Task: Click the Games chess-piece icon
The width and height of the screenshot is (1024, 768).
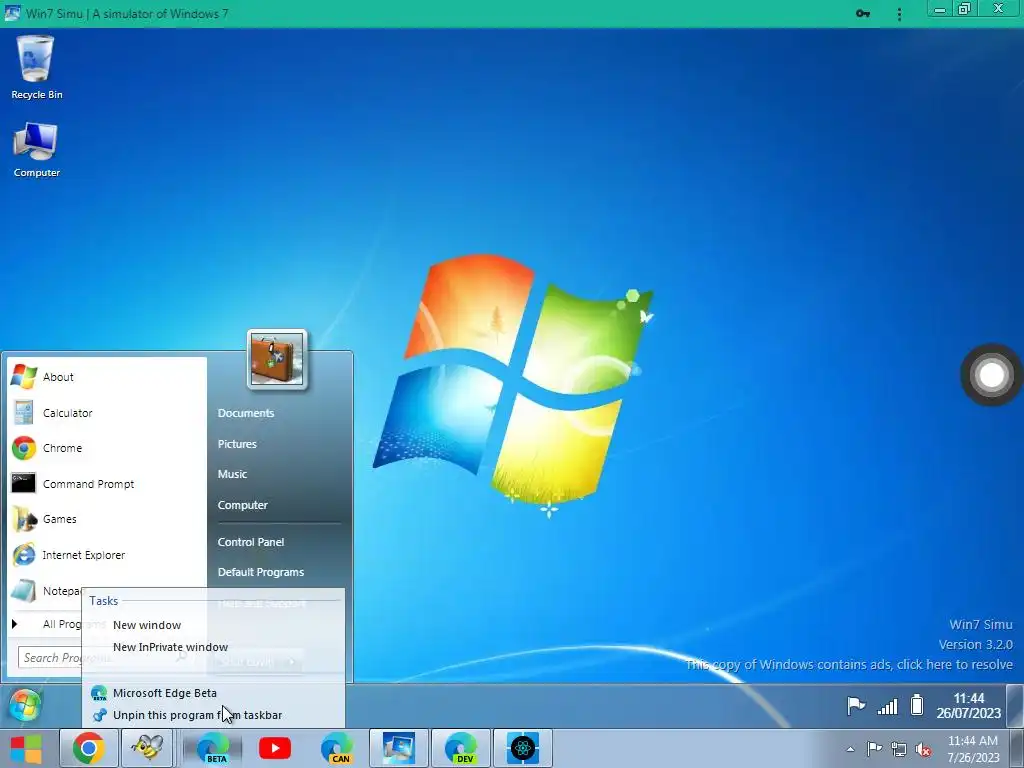Action: click(x=24, y=519)
